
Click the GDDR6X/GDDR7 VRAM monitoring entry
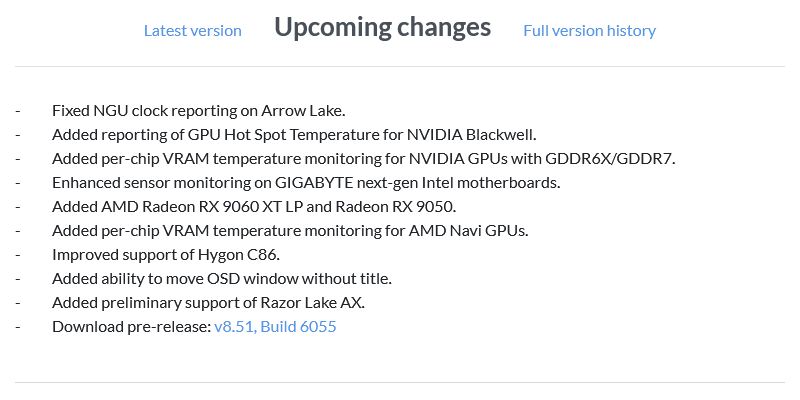[364, 159]
